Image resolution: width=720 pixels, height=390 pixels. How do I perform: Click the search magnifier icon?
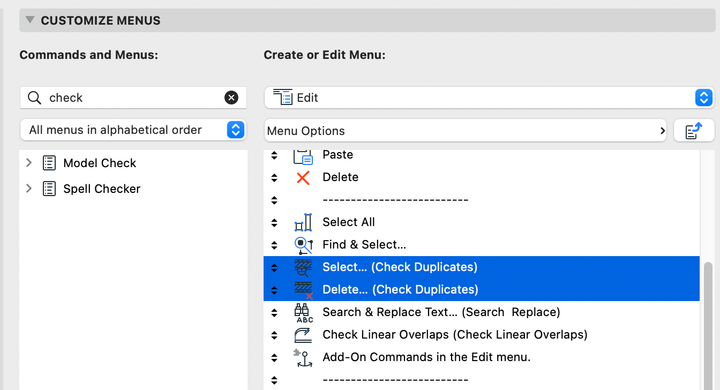34,97
